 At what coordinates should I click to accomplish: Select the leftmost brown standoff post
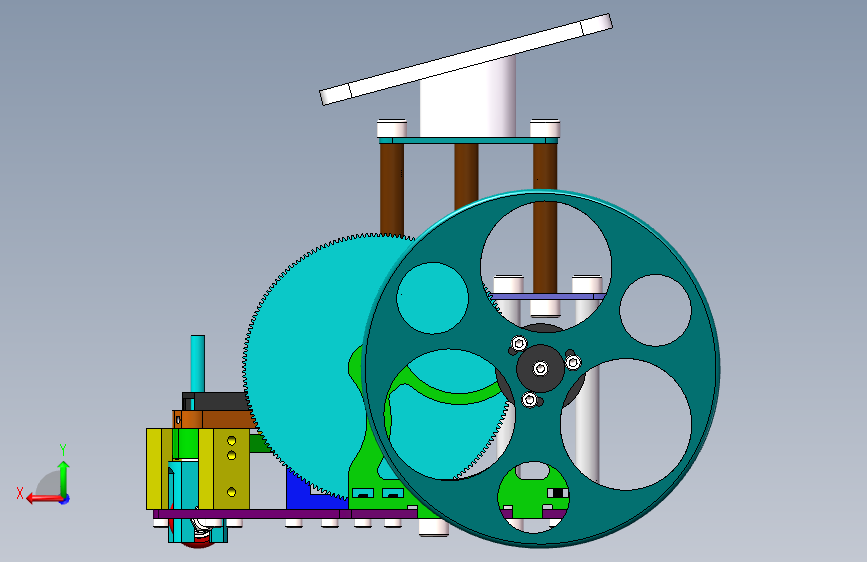coord(391,188)
